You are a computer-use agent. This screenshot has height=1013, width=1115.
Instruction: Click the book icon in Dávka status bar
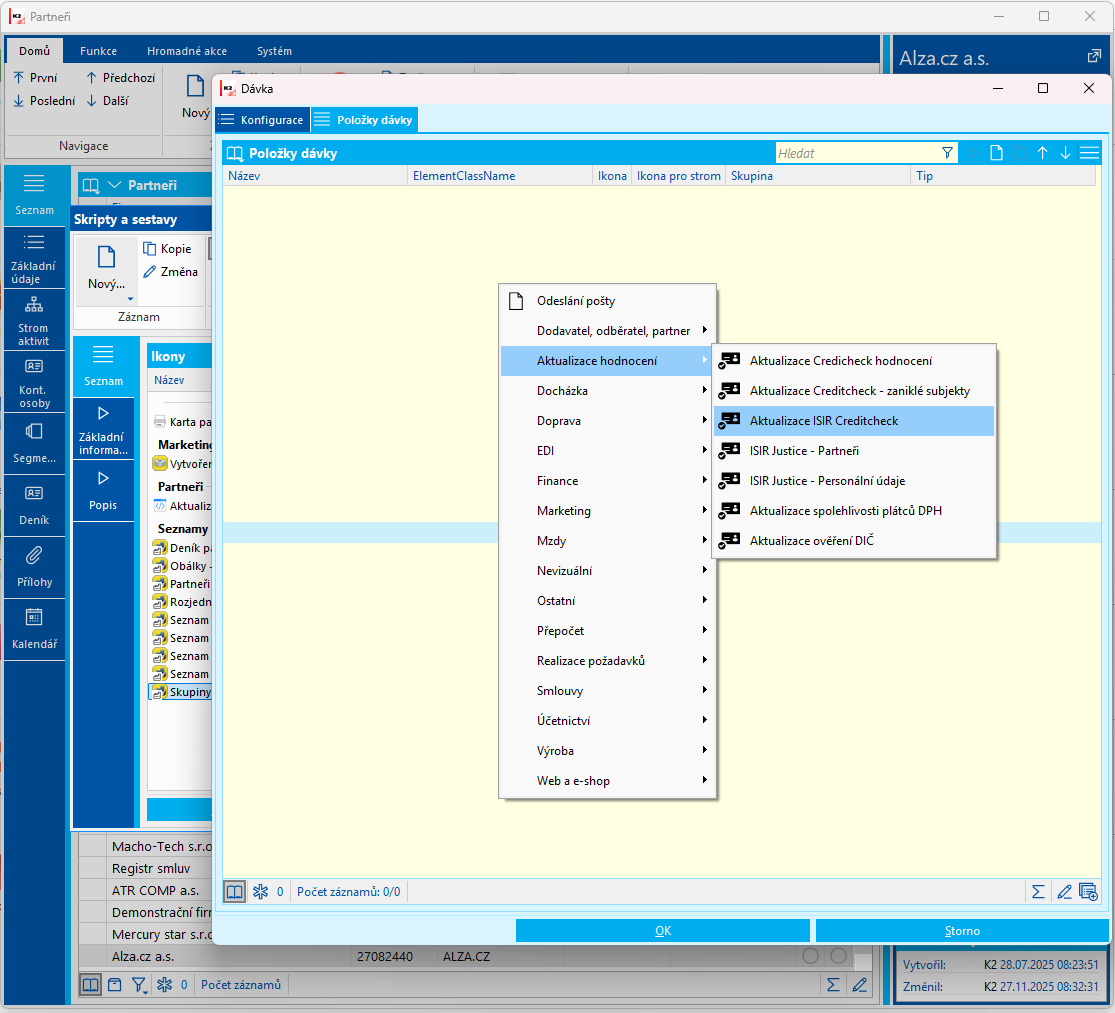coord(235,891)
